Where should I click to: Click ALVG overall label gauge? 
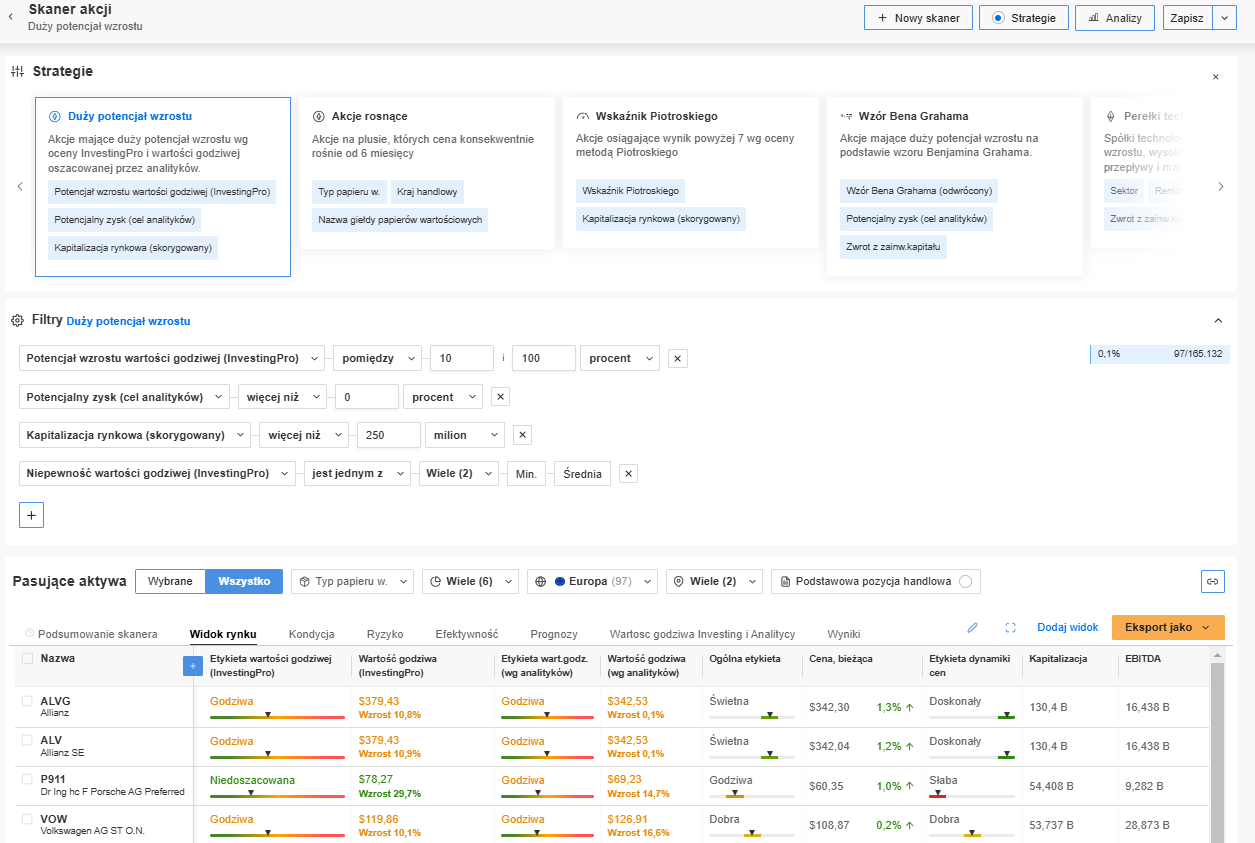click(x=752, y=718)
